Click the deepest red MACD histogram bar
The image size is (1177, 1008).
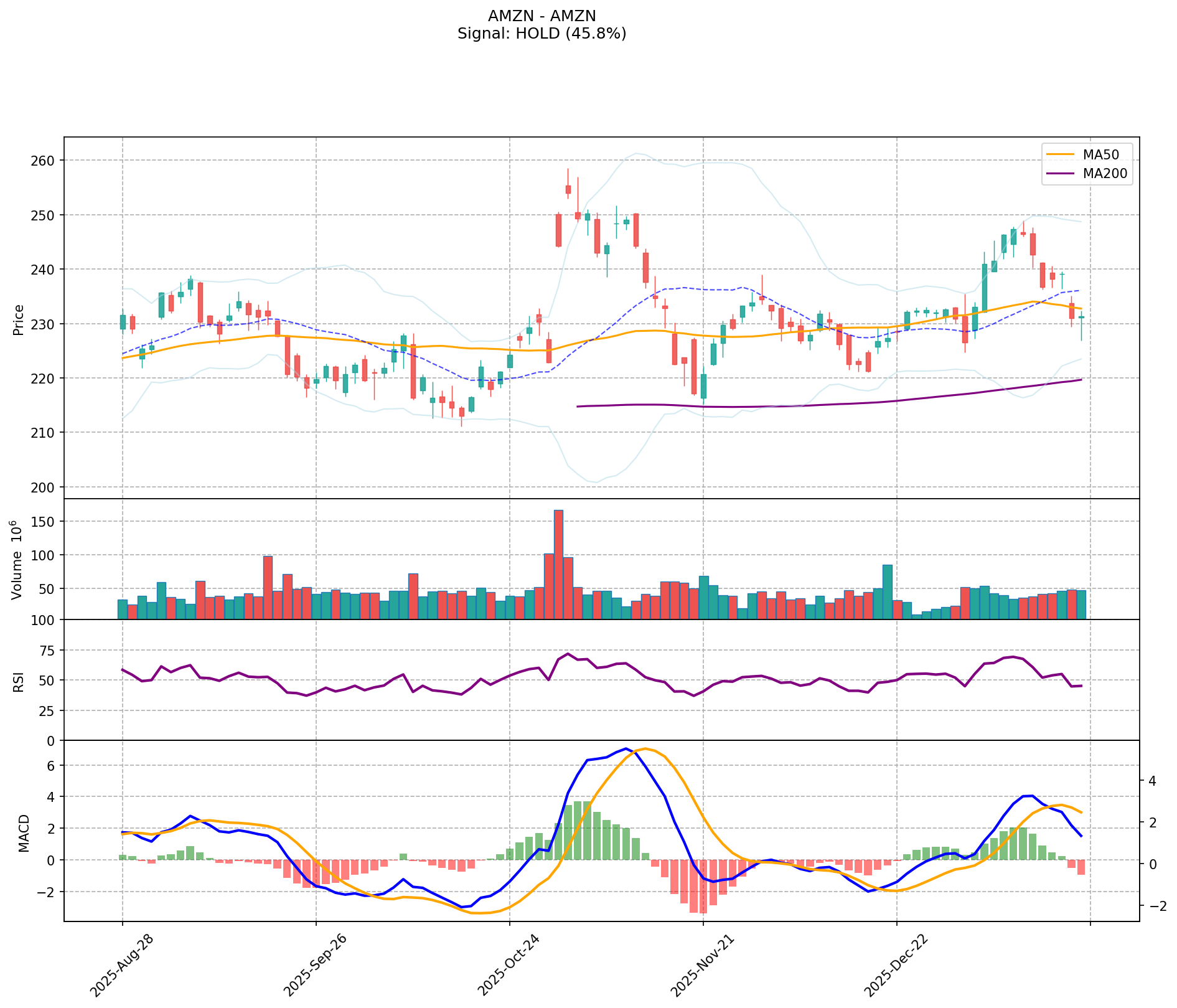(x=703, y=886)
